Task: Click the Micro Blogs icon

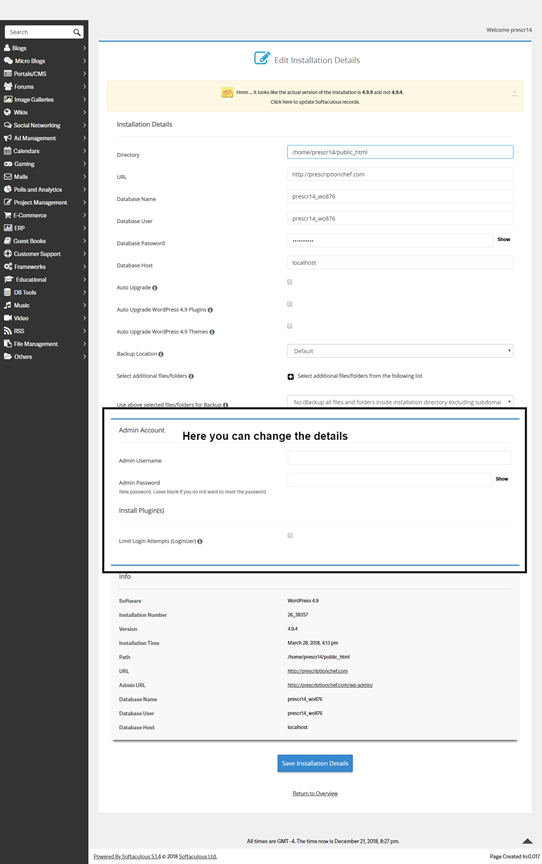Action: [8, 61]
